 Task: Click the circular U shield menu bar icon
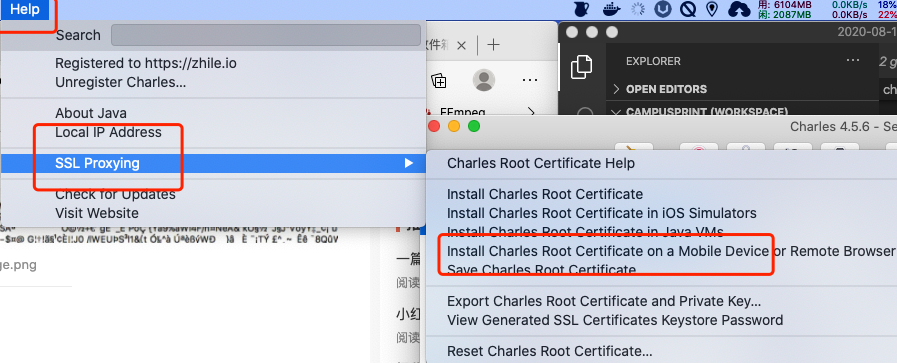coord(663,9)
